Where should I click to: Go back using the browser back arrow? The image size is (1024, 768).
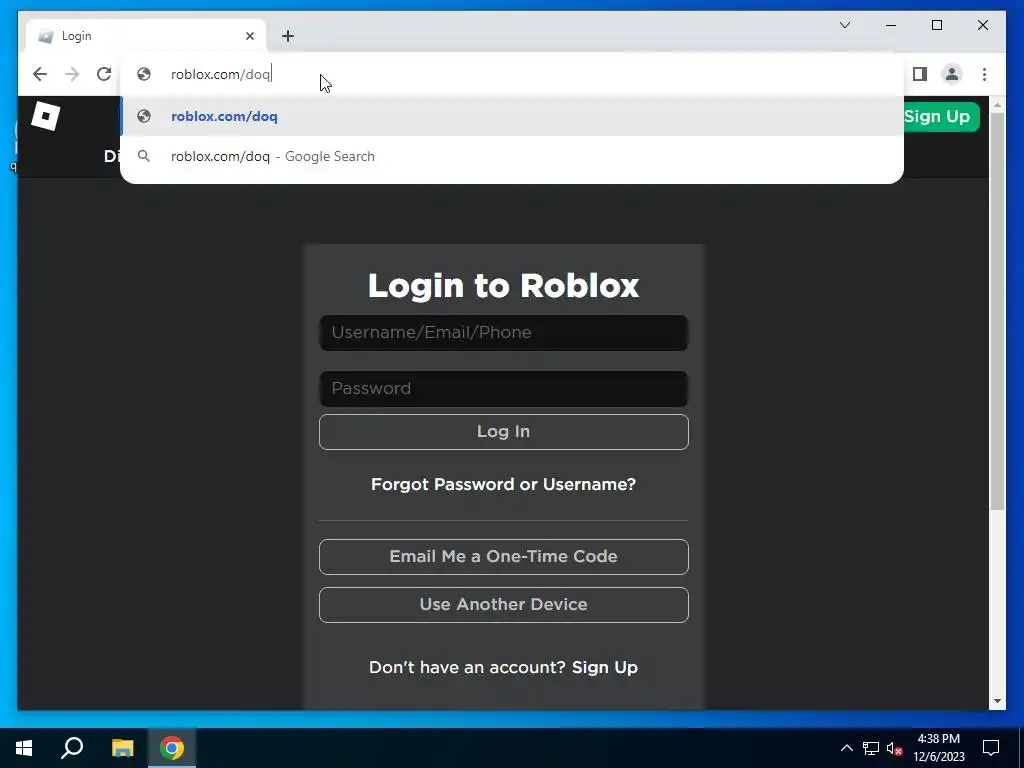click(x=40, y=74)
